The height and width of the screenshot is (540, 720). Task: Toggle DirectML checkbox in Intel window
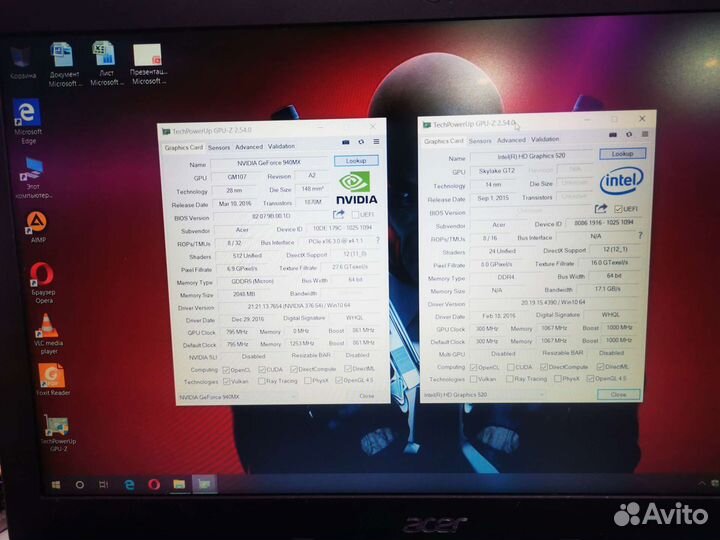[x=600, y=366]
